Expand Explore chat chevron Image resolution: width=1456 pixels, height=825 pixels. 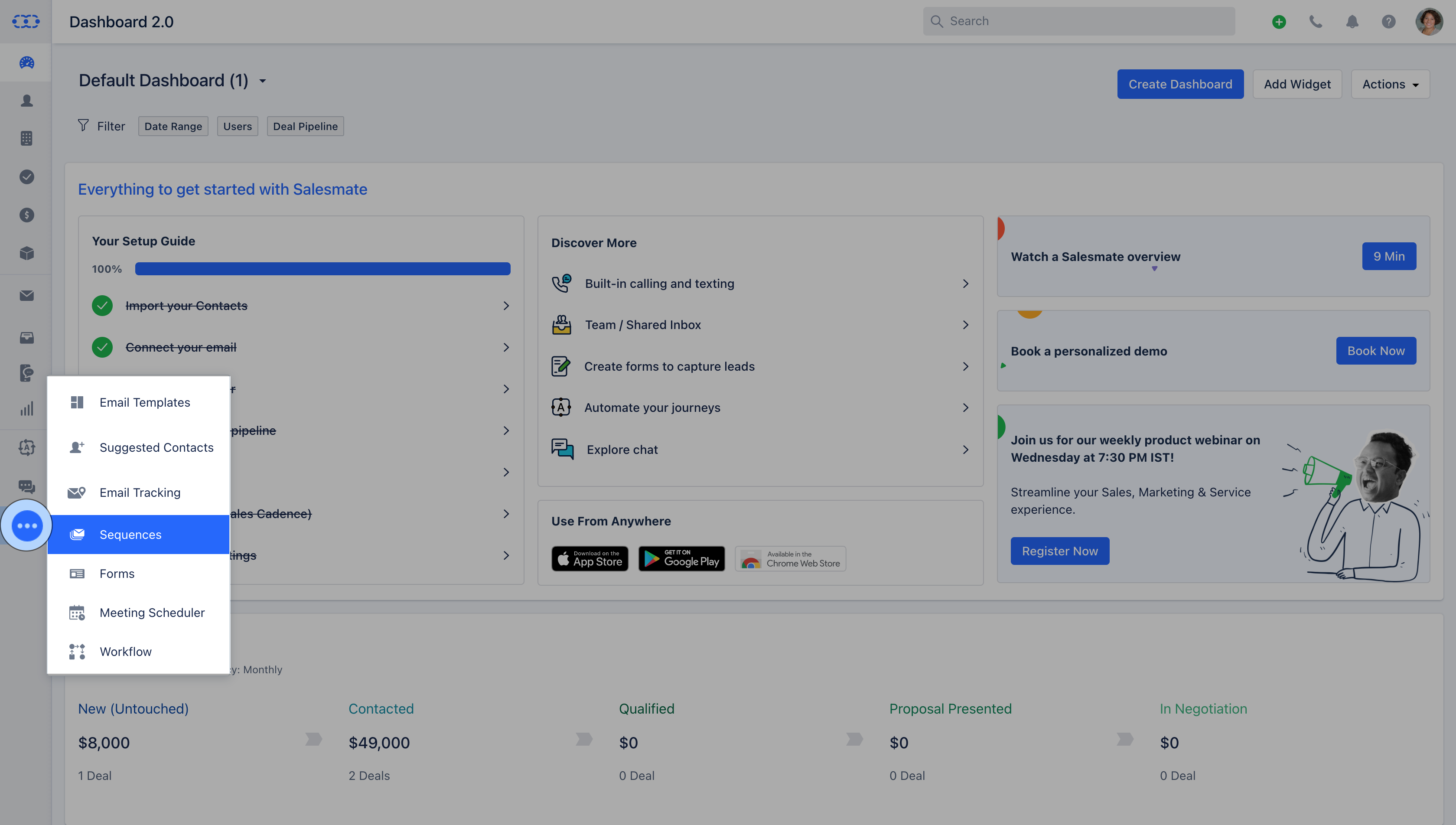click(x=965, y=449)
